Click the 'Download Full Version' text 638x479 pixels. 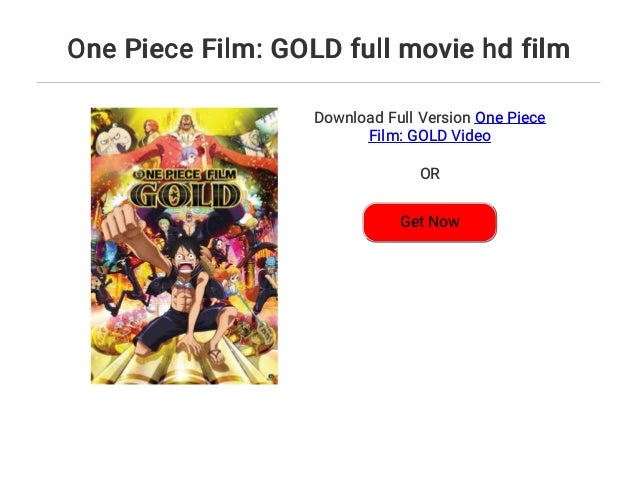392,118
